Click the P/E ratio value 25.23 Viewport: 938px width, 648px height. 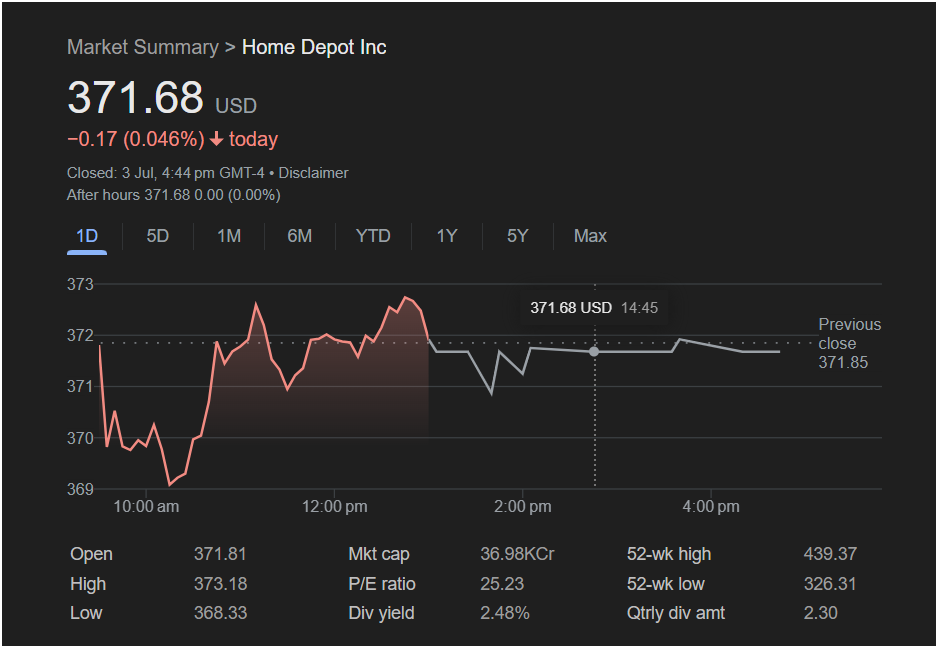(x=502, y=584)
